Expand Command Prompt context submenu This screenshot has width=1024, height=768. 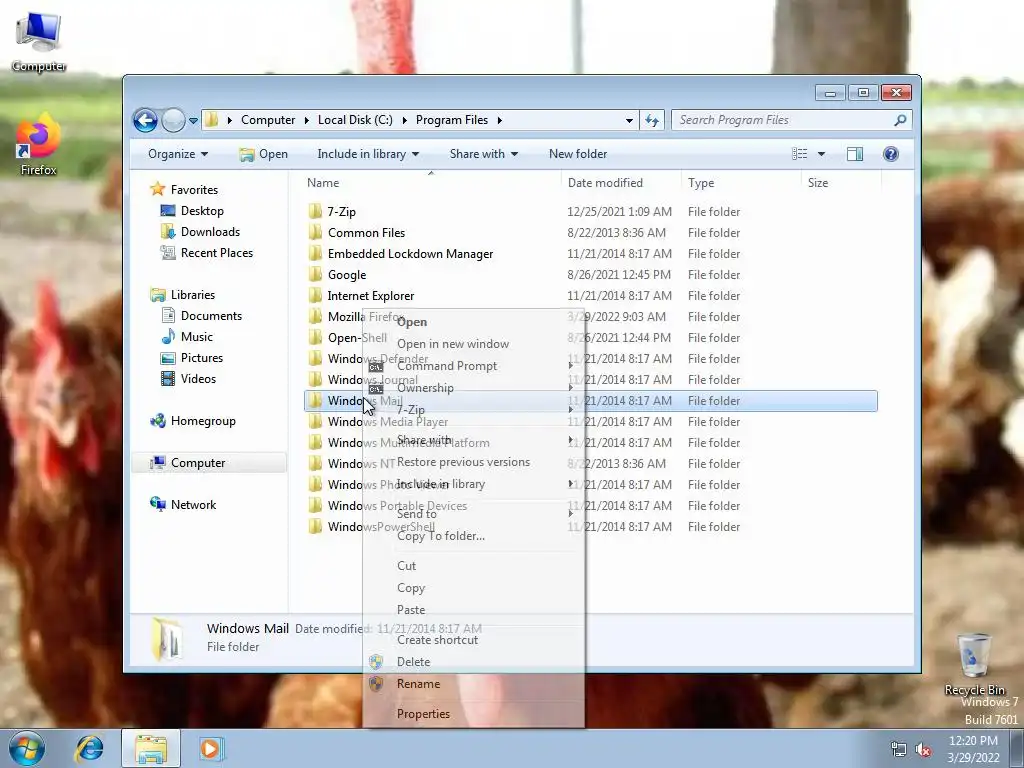click(473, 366)
